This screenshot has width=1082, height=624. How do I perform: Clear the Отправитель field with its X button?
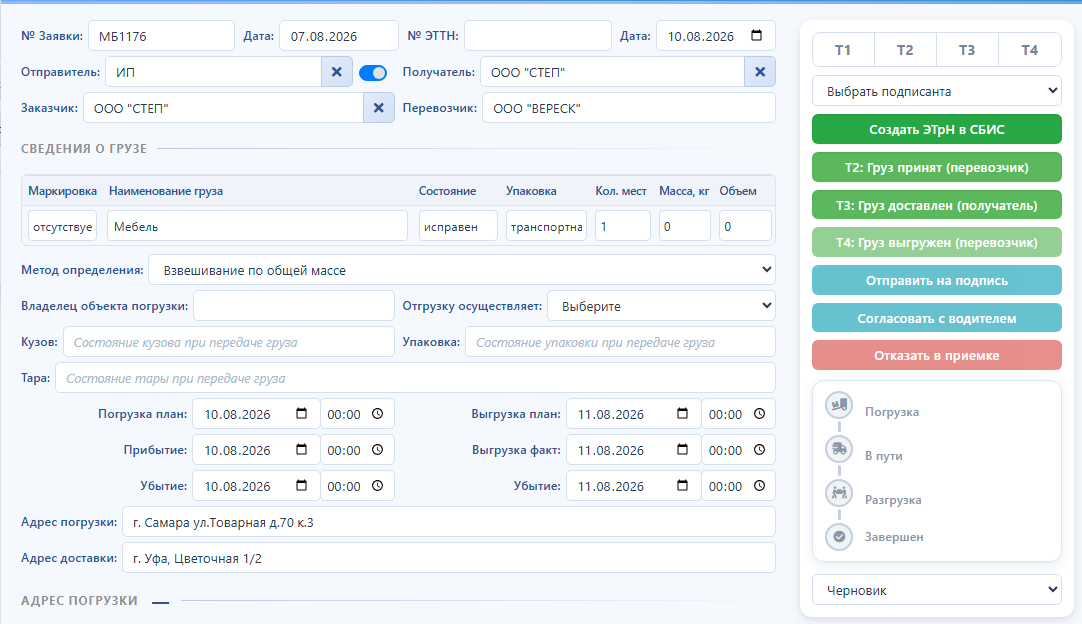337,72
